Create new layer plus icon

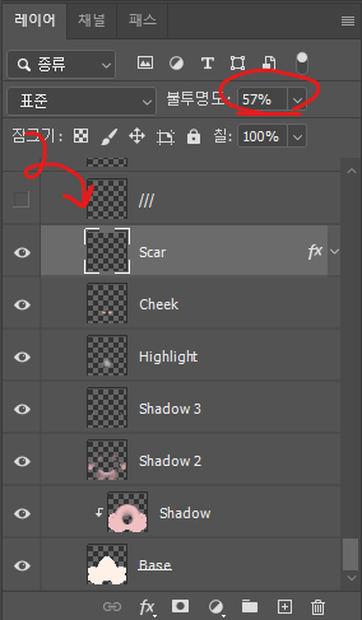(285, 606)
